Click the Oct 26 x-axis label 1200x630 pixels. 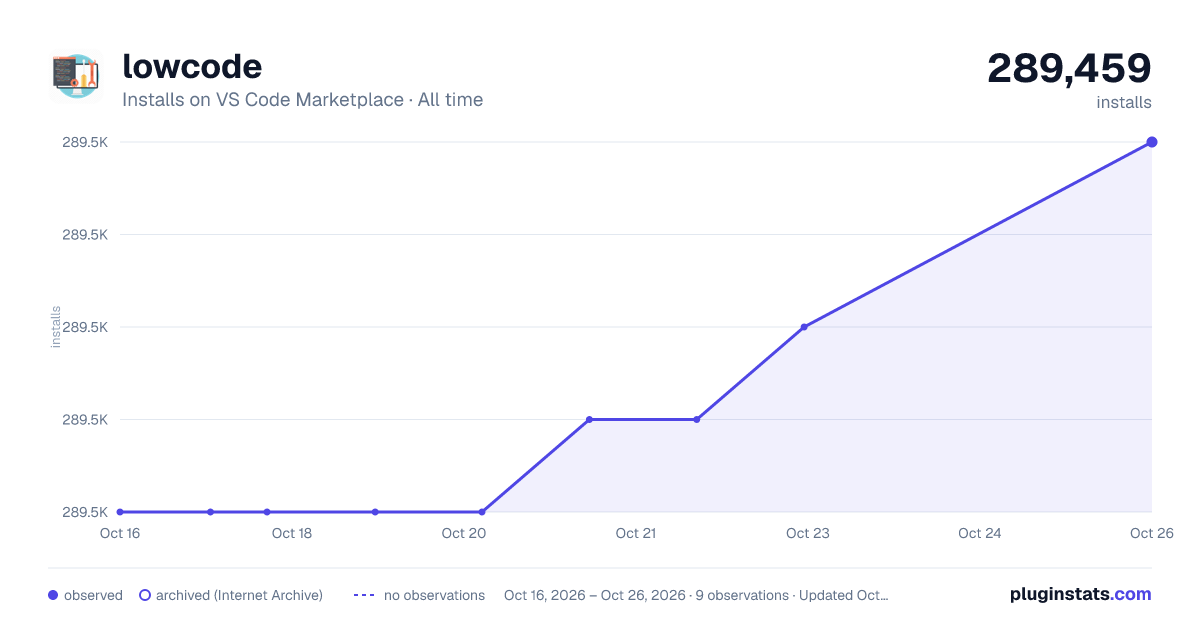tap(1150, 533)
